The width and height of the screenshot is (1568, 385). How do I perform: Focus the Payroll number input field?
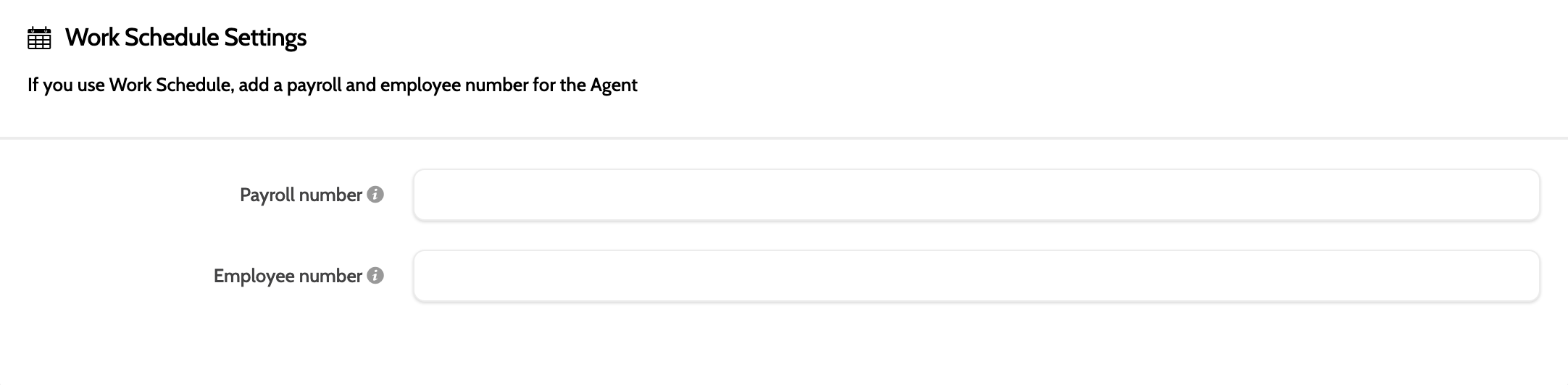[975, 195]
